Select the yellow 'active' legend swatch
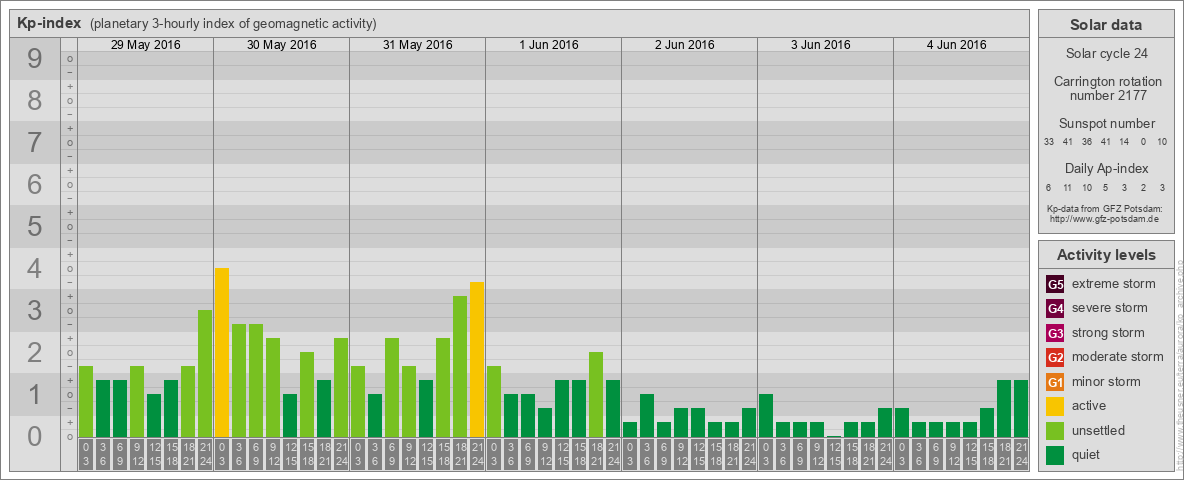Viewport: 1184px width, 480px height. coord(1055,406)
